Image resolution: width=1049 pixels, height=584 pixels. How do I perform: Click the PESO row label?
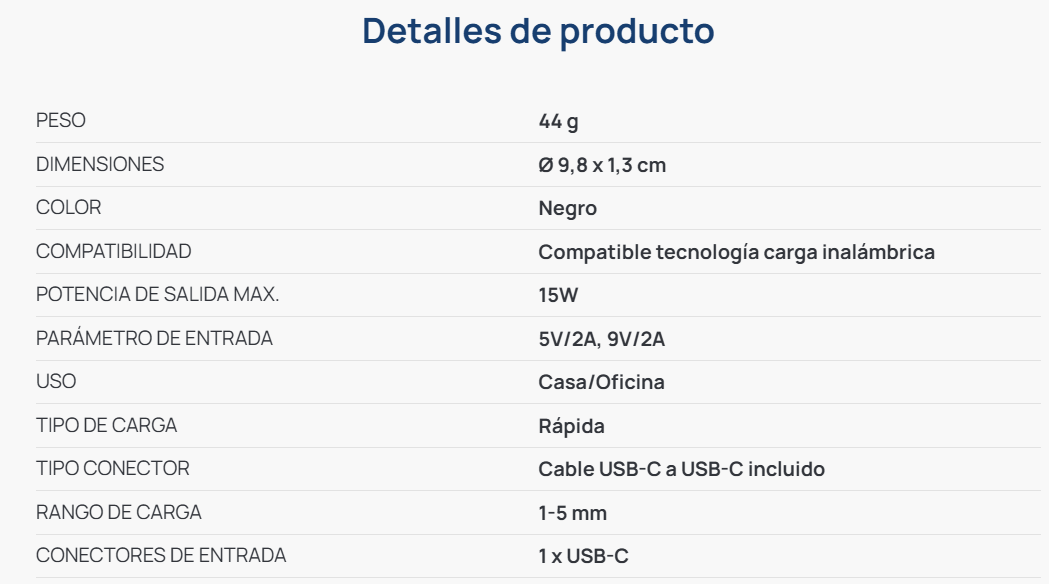[61, 120]
